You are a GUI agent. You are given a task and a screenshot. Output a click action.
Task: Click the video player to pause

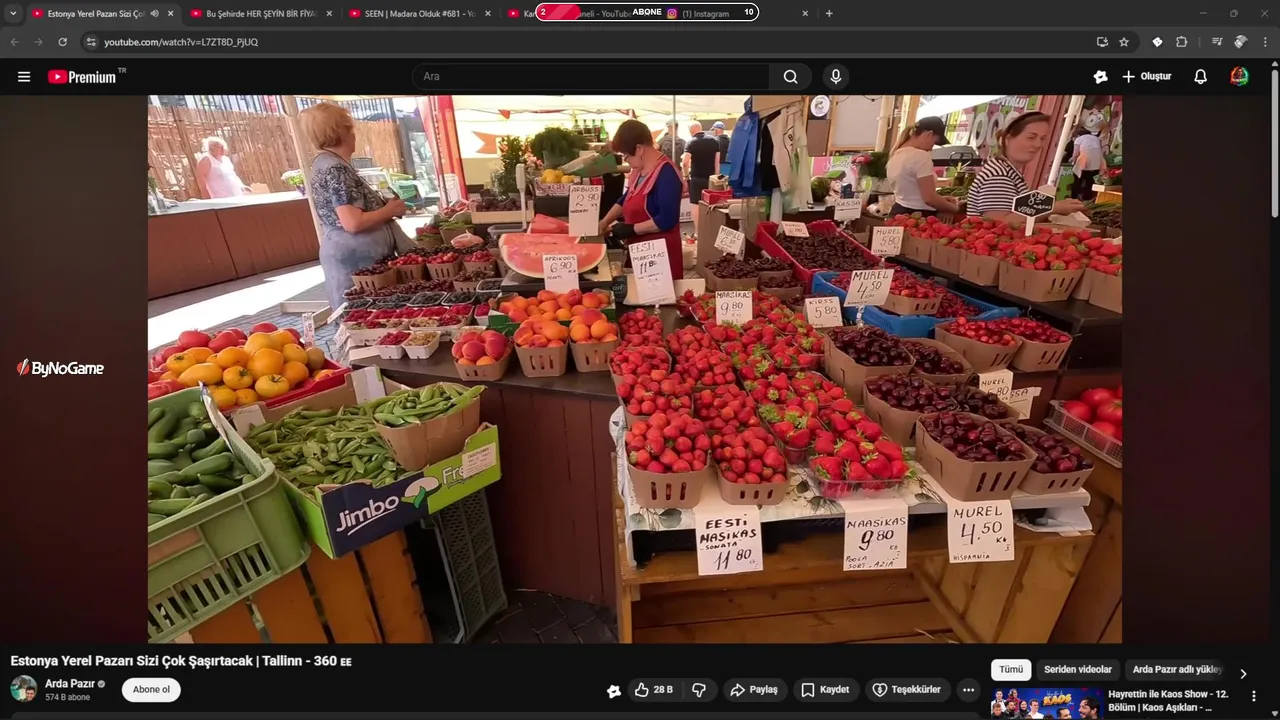tap(635, 369)
